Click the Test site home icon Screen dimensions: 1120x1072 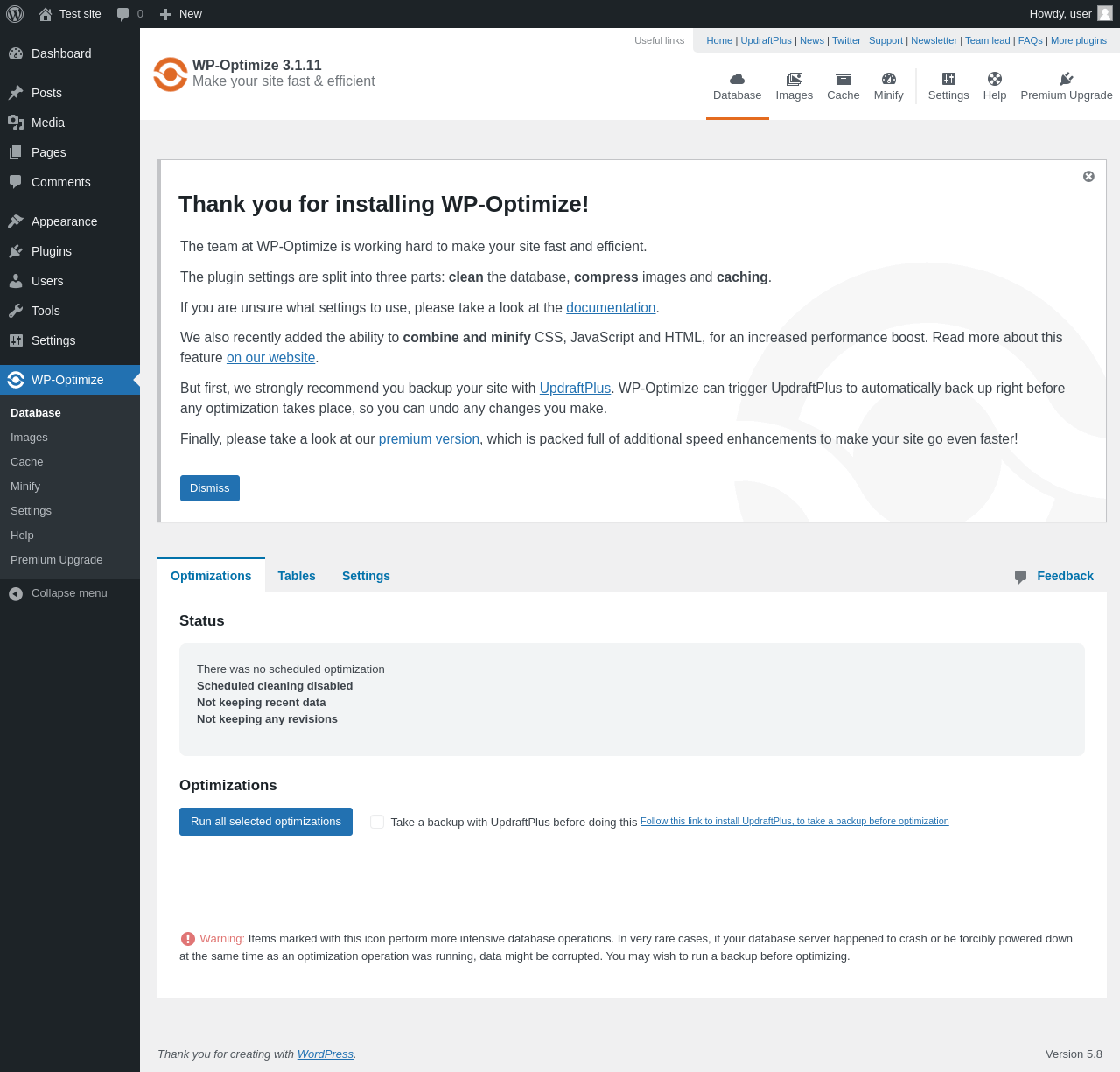[x=45, y=14]
